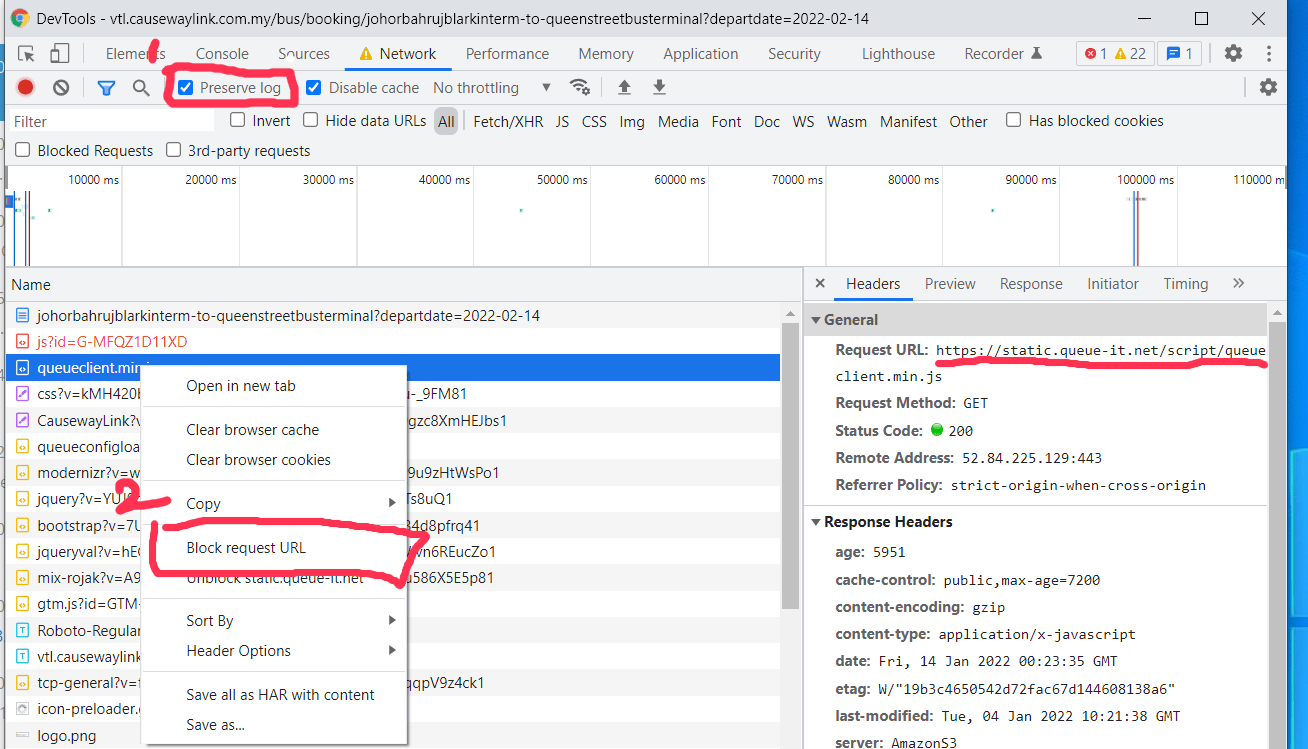Click the Import HAR upload arrow
Image resolution: width=1308 pixels, height=749 pixels.
pyautogui.click(x=624, y=88)
